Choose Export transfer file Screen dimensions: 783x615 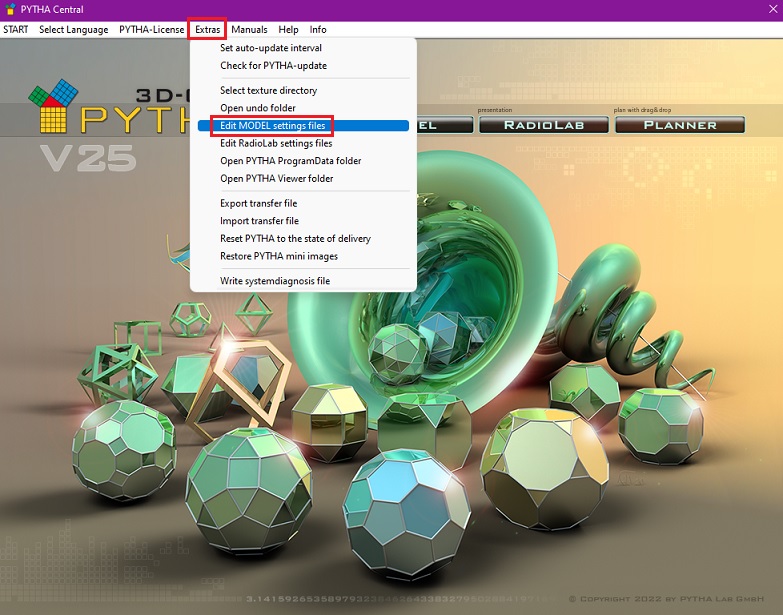[303, 203]
